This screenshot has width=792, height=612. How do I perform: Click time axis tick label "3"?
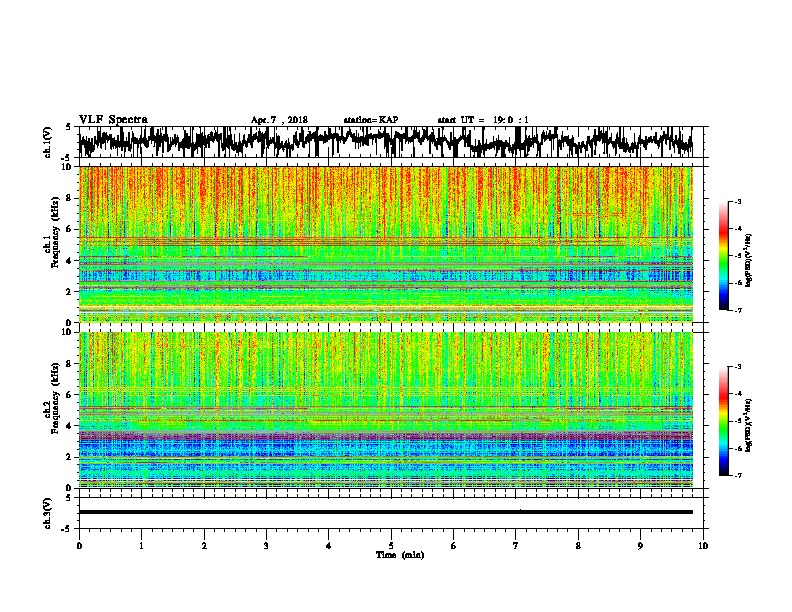[x=266, y=546]
